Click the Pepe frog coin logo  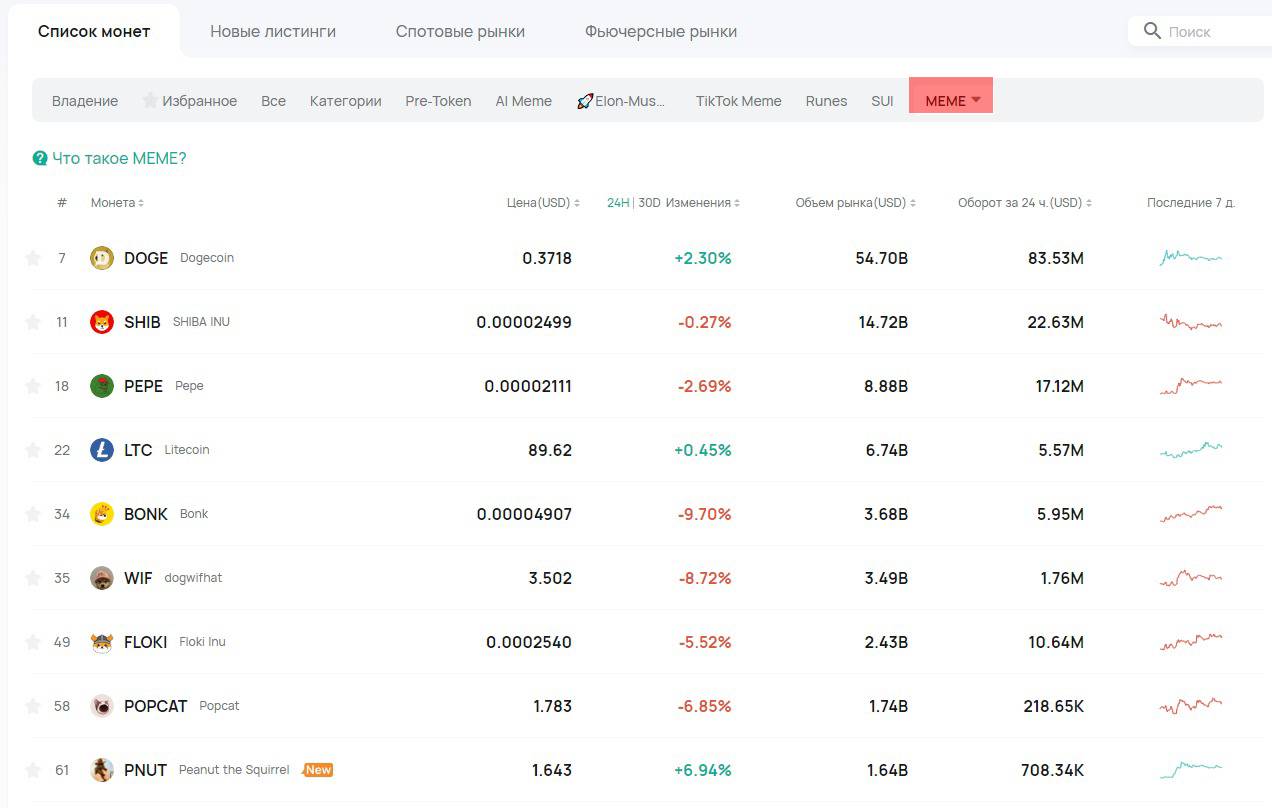pyautogui.click(x=102, y=386)
